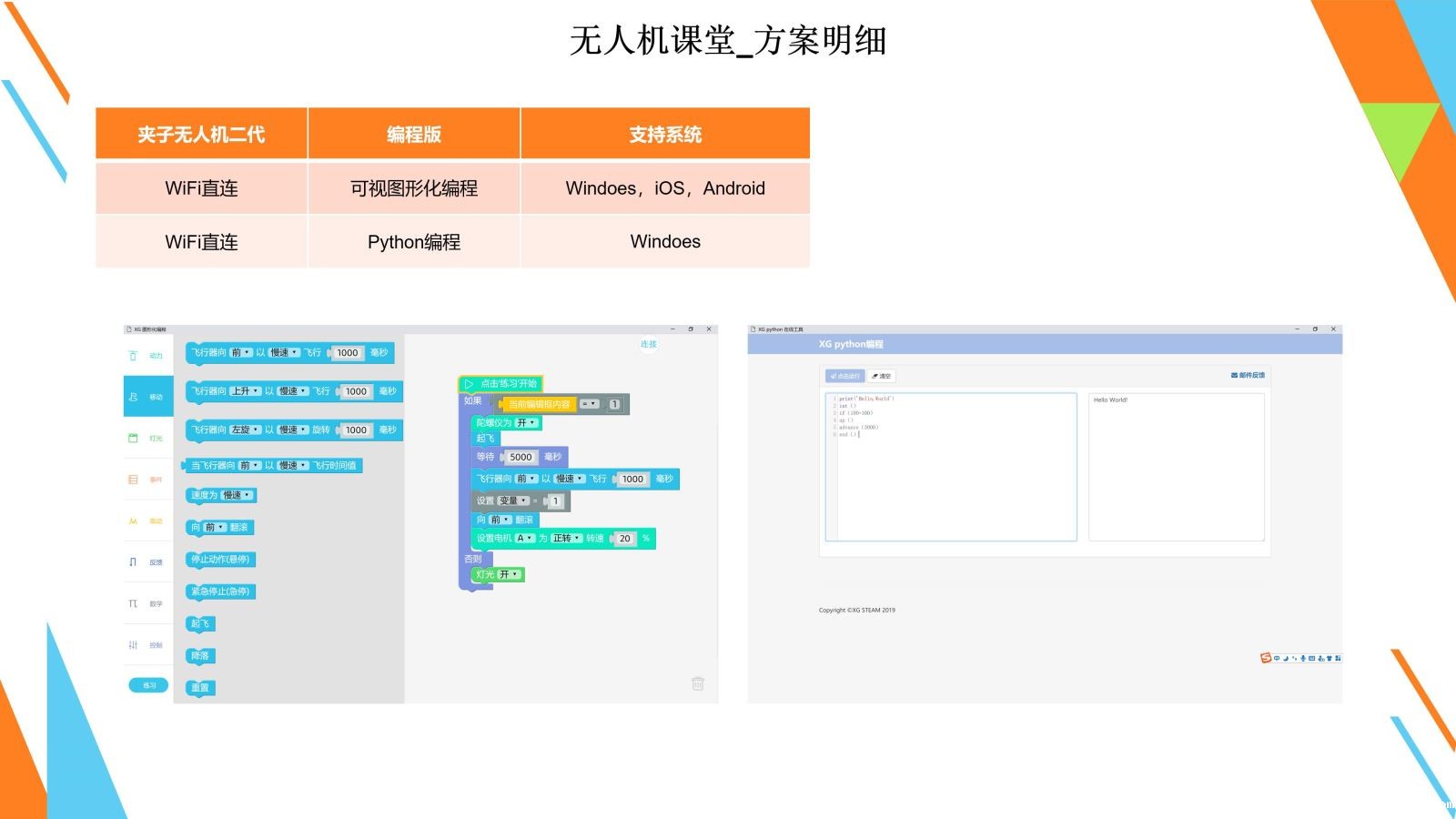Open the 数学 category icon in the sidebar
Viewport: 1456px width, 819px height.
[x=133, y=603]
